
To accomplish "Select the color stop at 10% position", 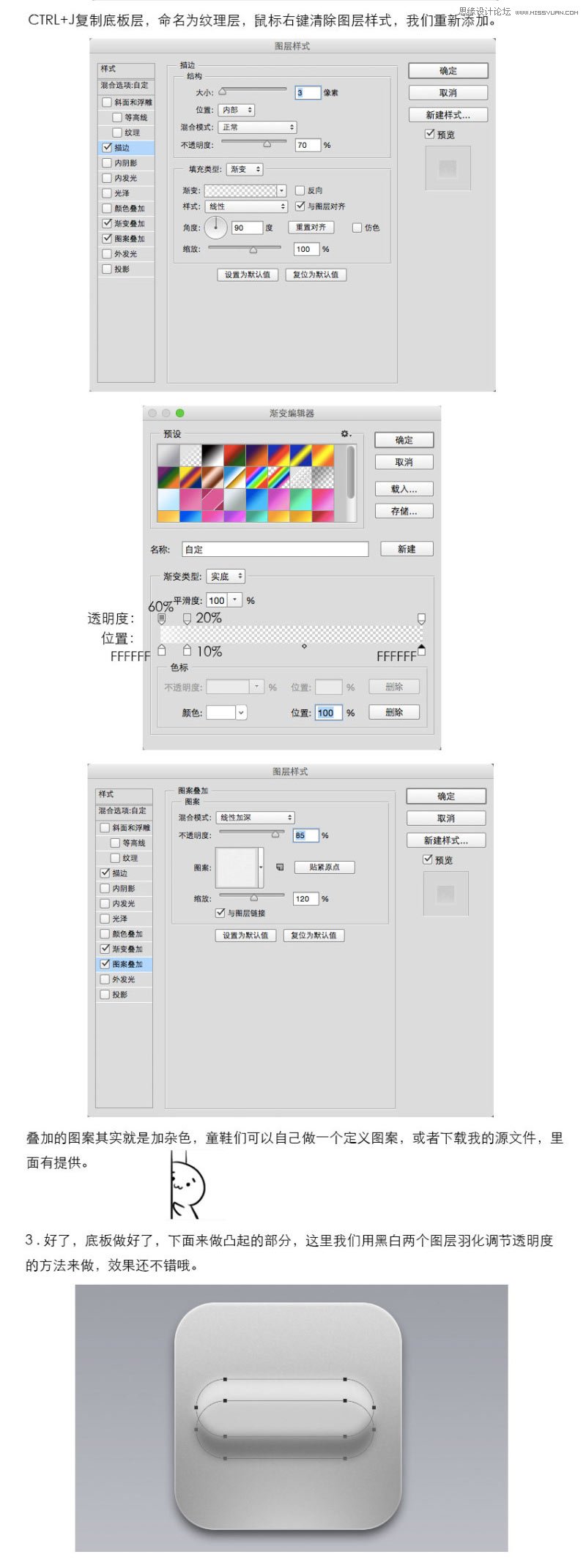I will [187, 650].
